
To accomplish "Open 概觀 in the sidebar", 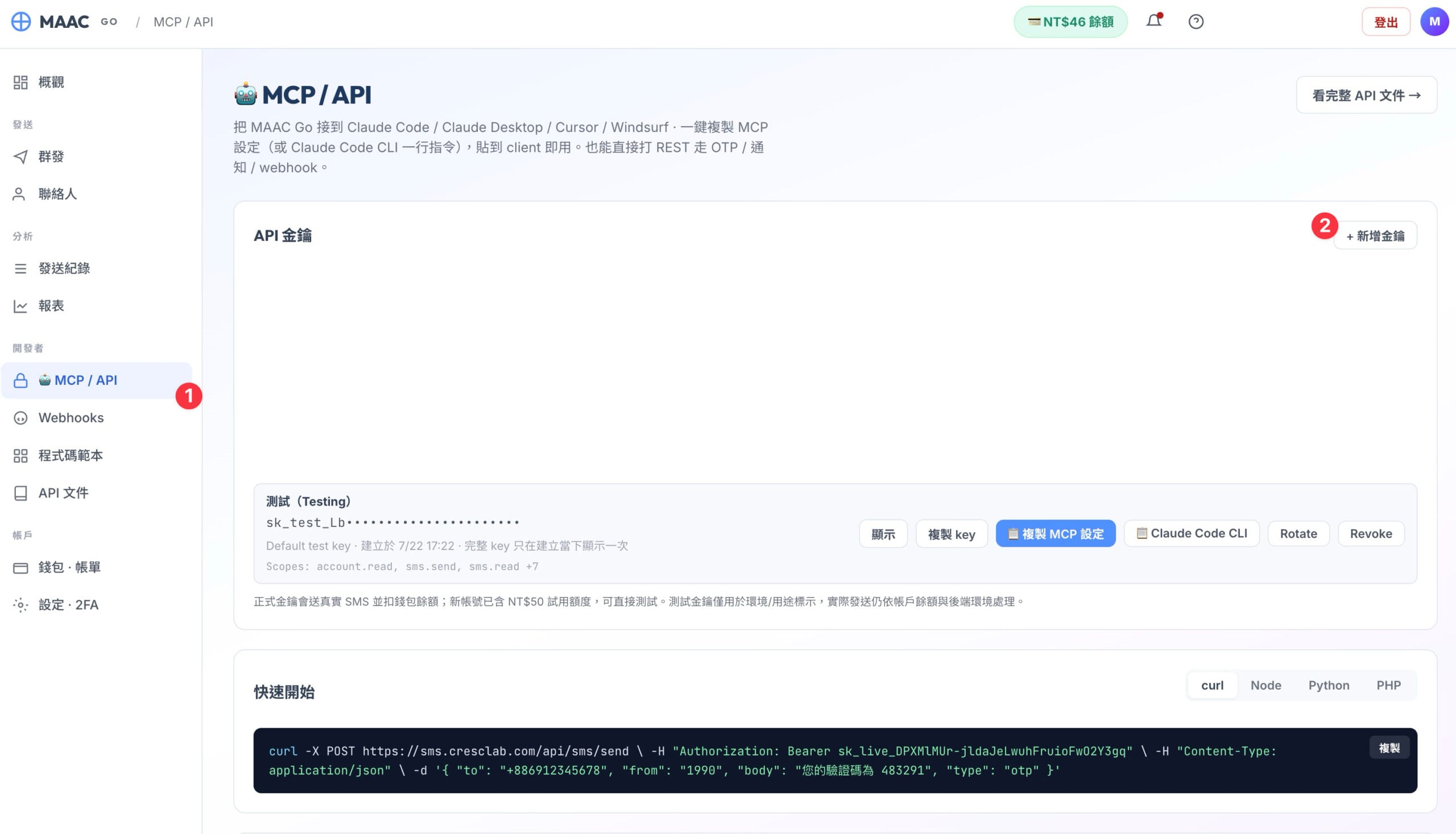I will 96,82.
